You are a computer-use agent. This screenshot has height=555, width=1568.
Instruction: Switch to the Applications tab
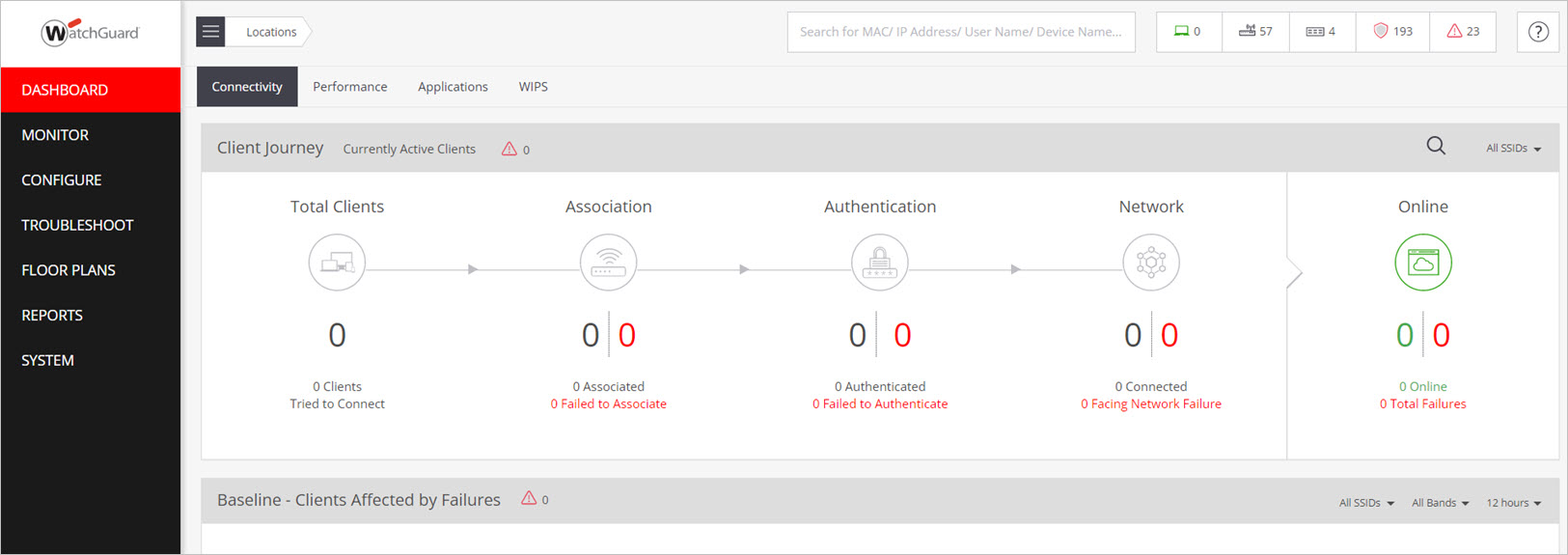pos(453,87)
